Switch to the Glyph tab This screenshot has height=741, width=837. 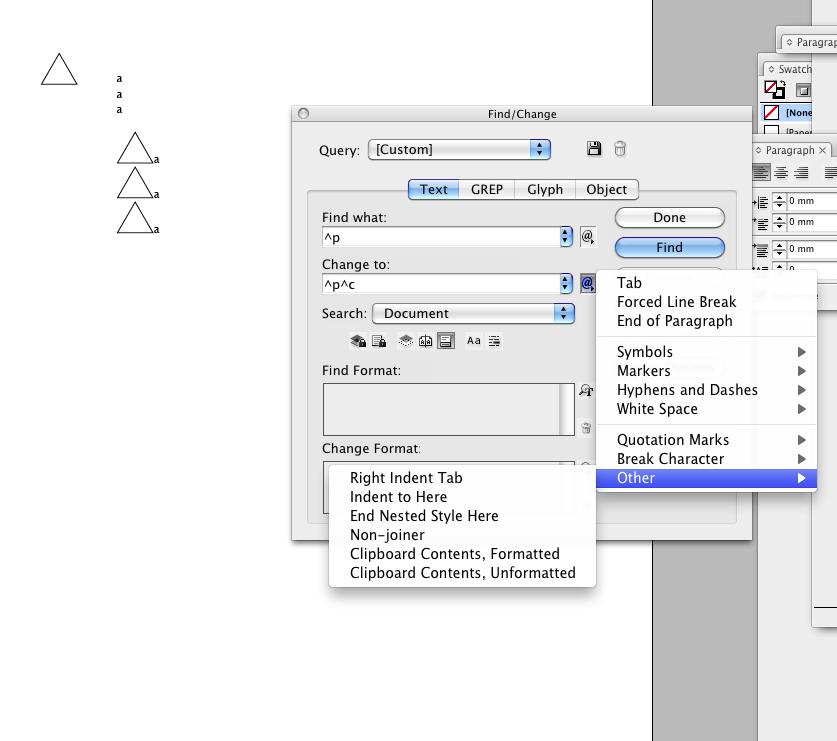(x=545, y=190)
